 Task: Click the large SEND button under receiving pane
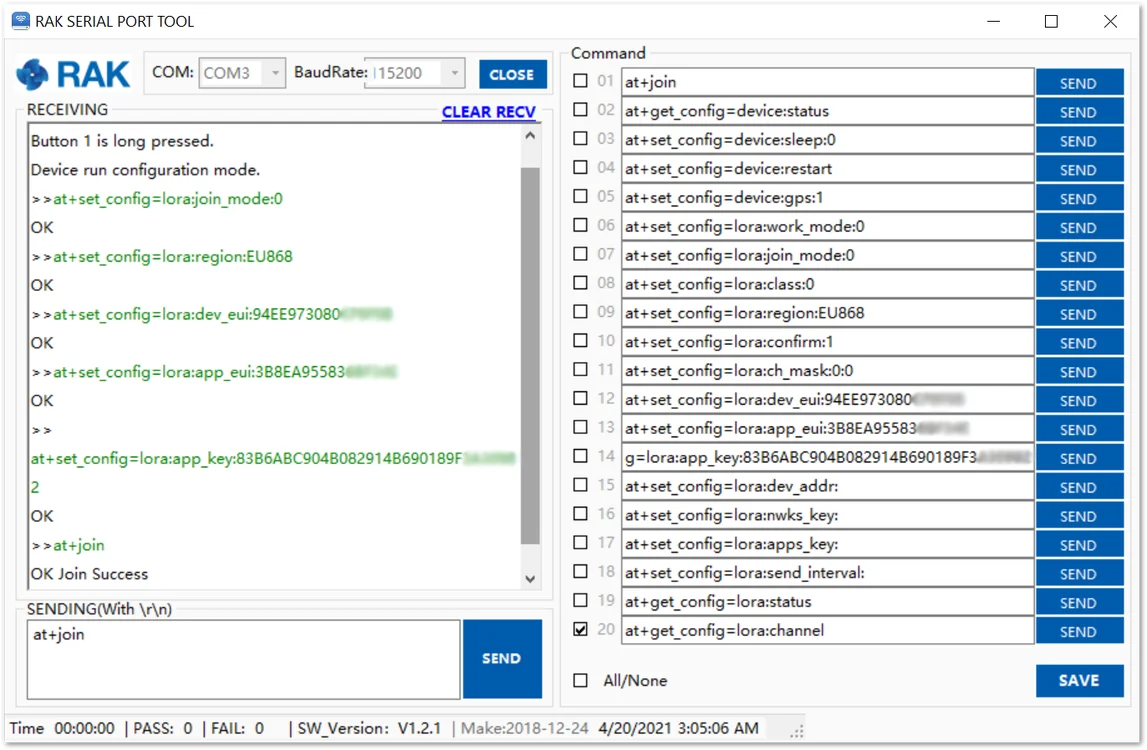click(502, 659)
